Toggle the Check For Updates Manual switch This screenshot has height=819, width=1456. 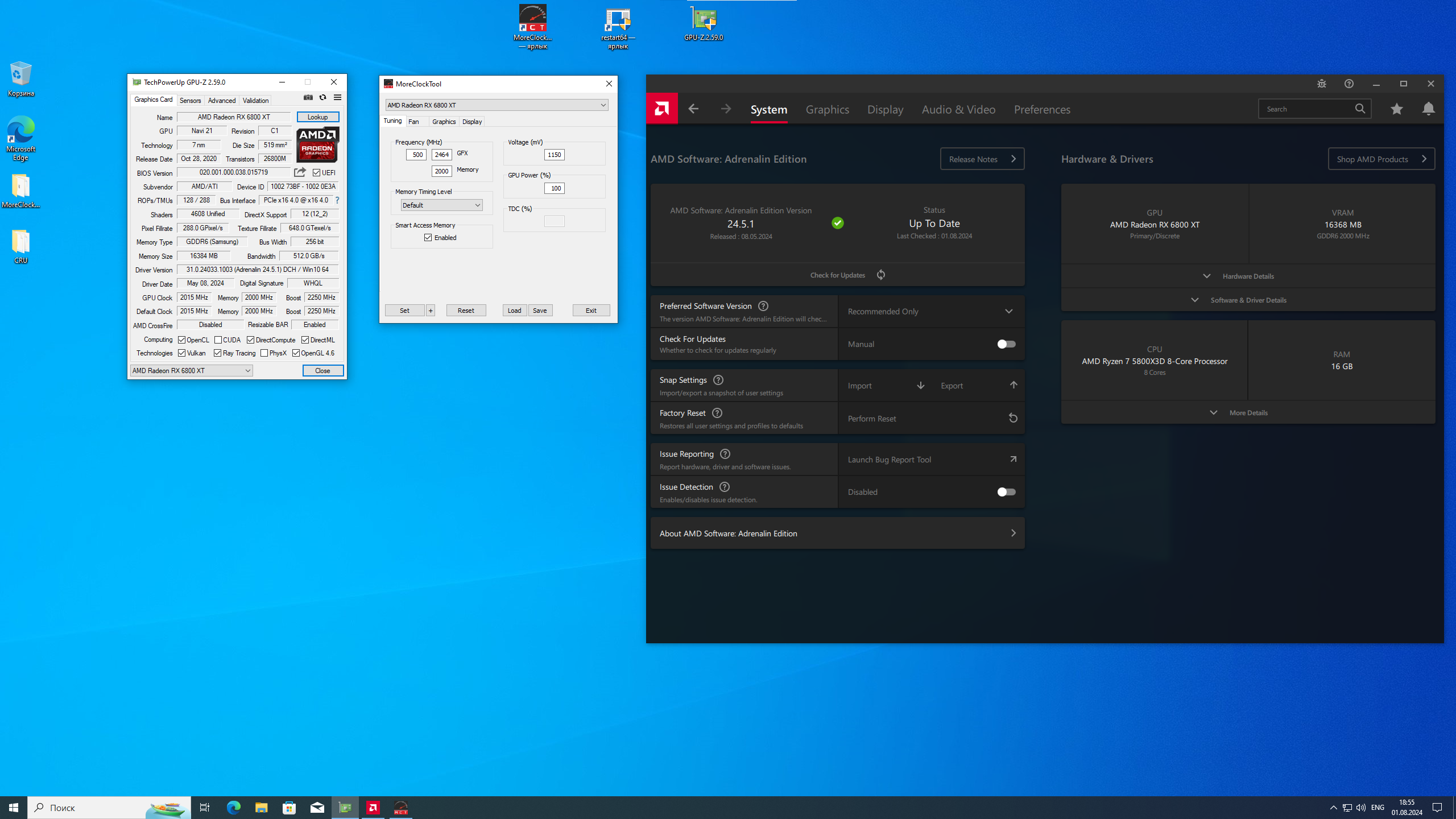(x=1006, y=344)
